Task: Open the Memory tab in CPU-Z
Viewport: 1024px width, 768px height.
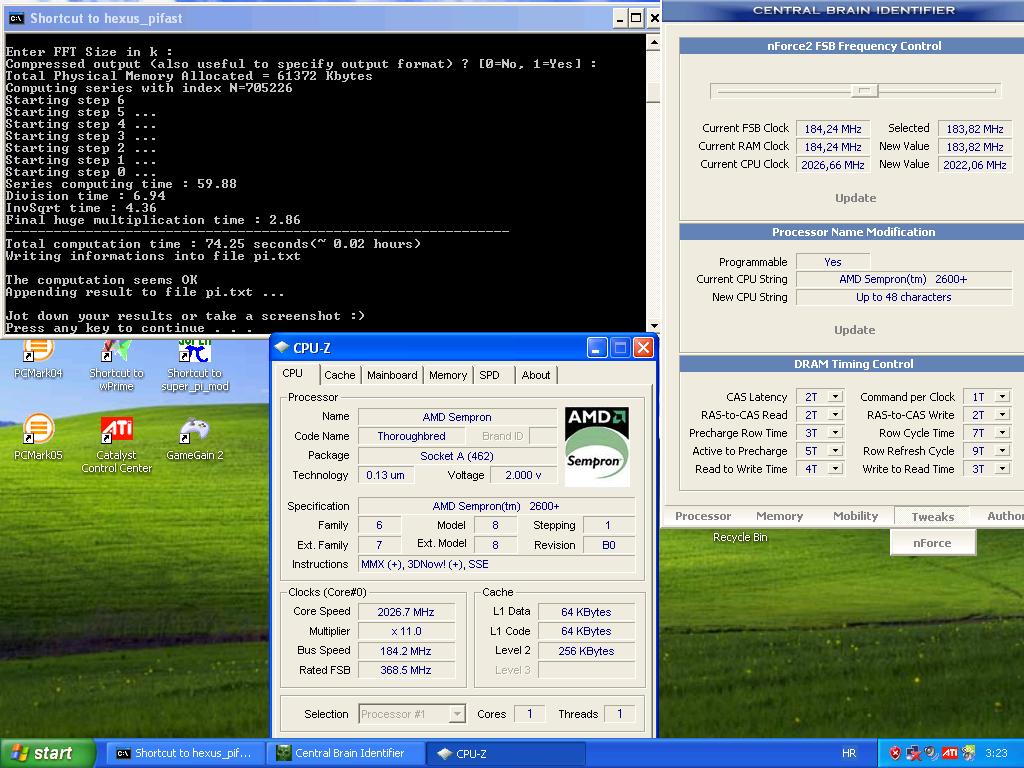Action: point(448,375)
